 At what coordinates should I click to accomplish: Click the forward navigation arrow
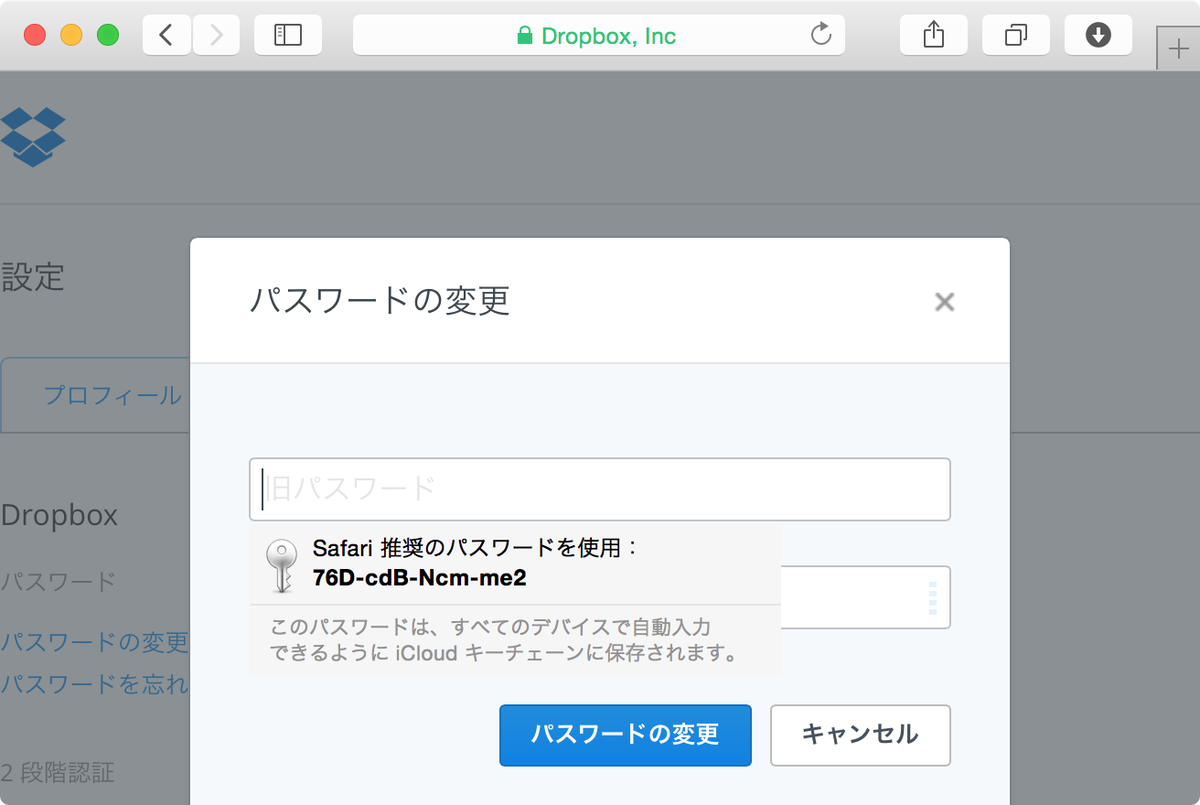pyautogui.click(x=216, y=36)
